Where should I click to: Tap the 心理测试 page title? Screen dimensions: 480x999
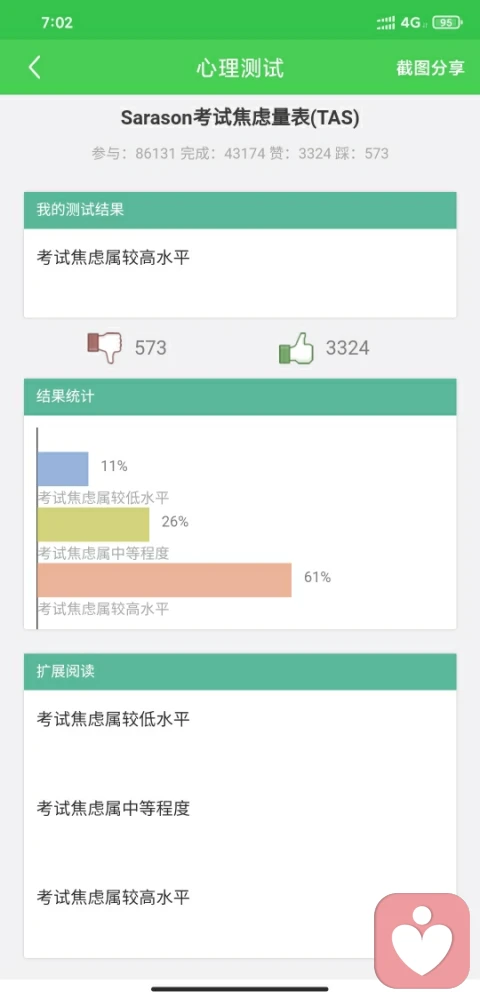tap(240, 68)
